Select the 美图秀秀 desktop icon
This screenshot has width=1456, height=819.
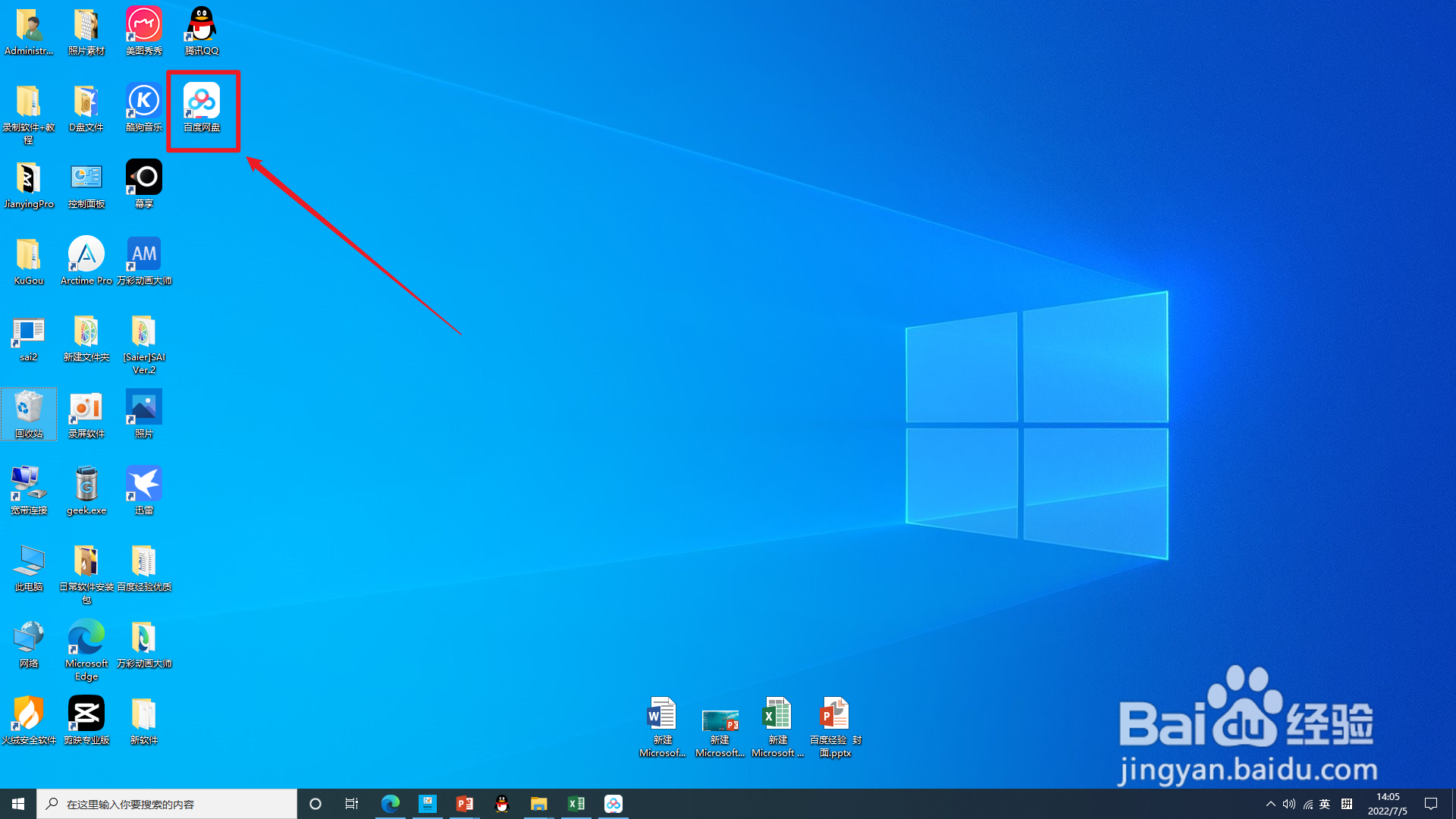click(x=144, y=31)
